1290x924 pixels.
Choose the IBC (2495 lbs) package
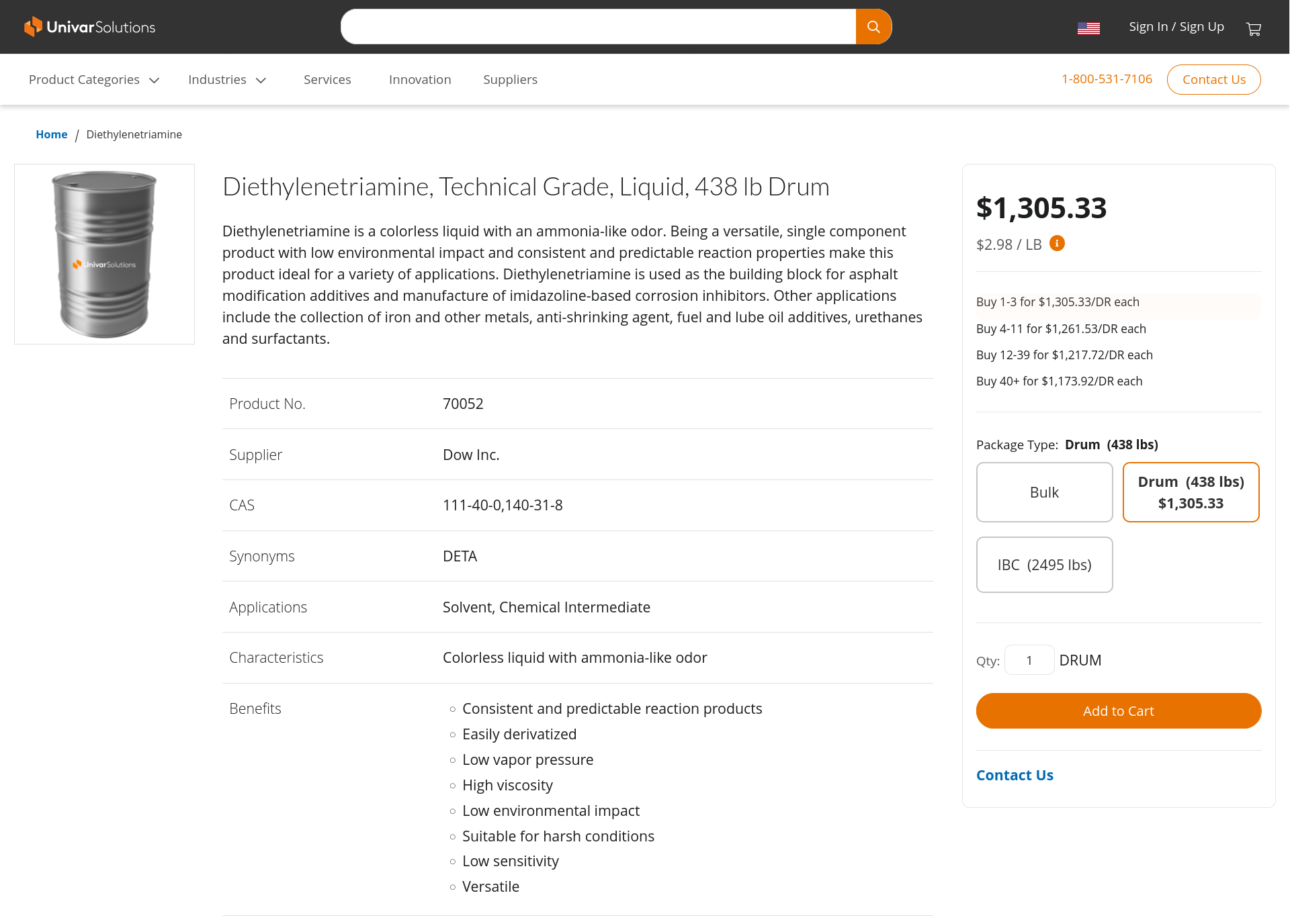coord(1044,565)
